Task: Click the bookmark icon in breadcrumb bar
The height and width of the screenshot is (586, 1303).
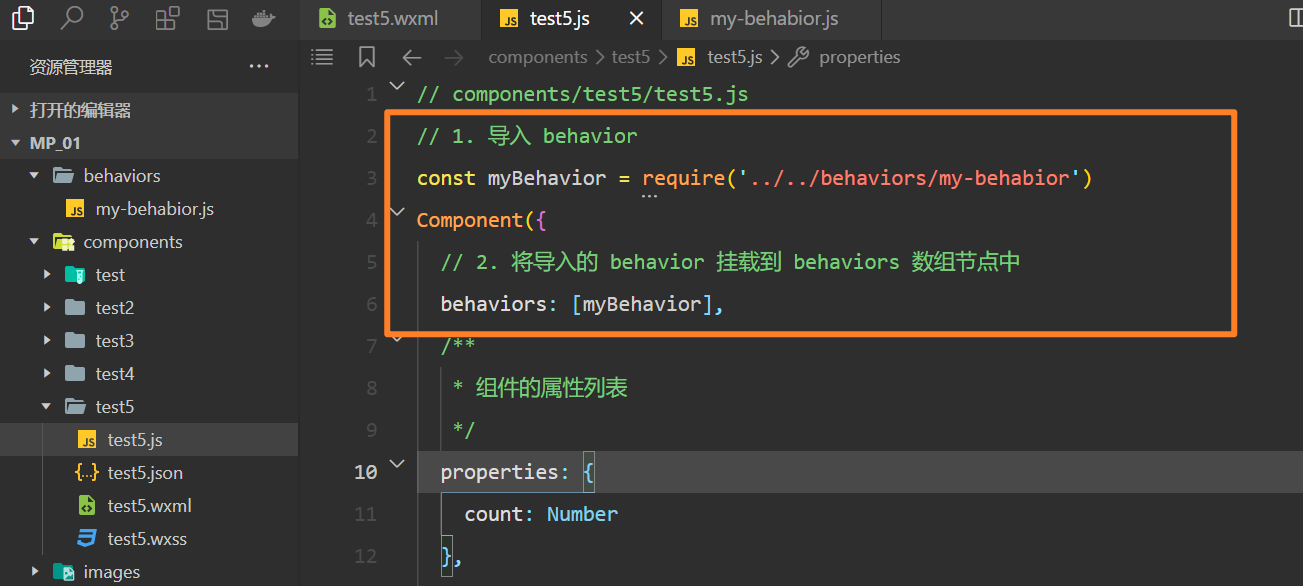Action: (x=367, y=57)
